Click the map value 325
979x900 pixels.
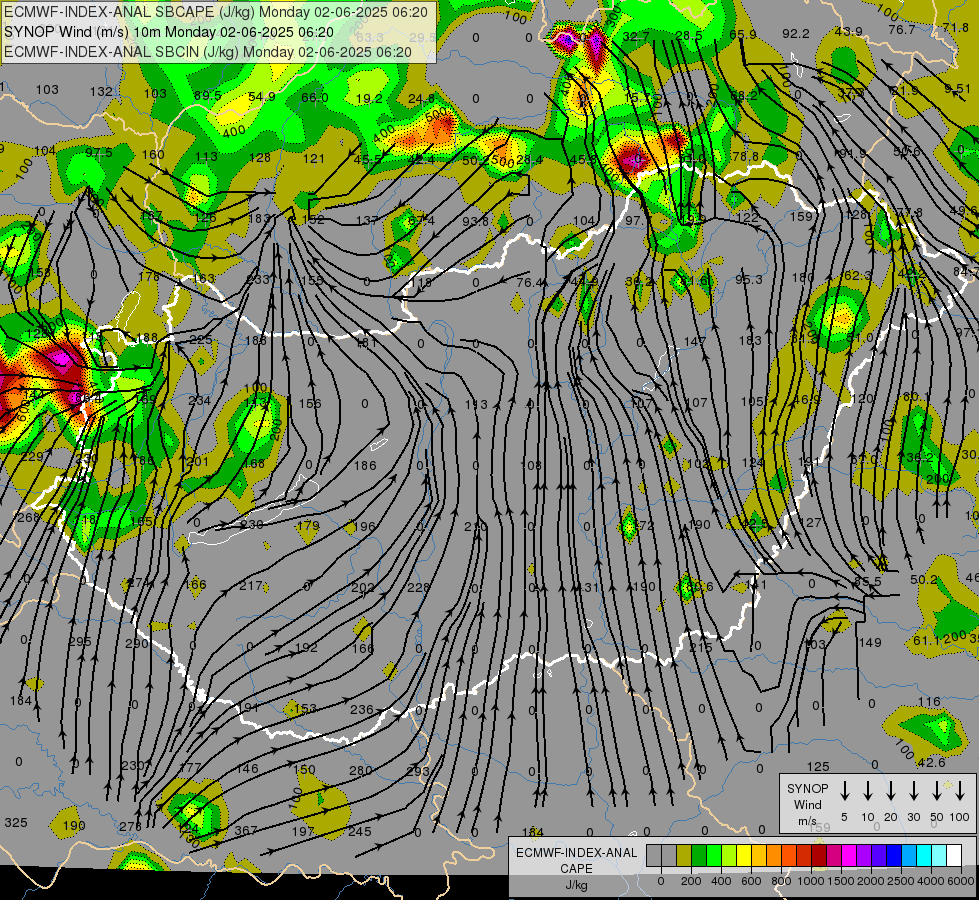tap(16, 822)
